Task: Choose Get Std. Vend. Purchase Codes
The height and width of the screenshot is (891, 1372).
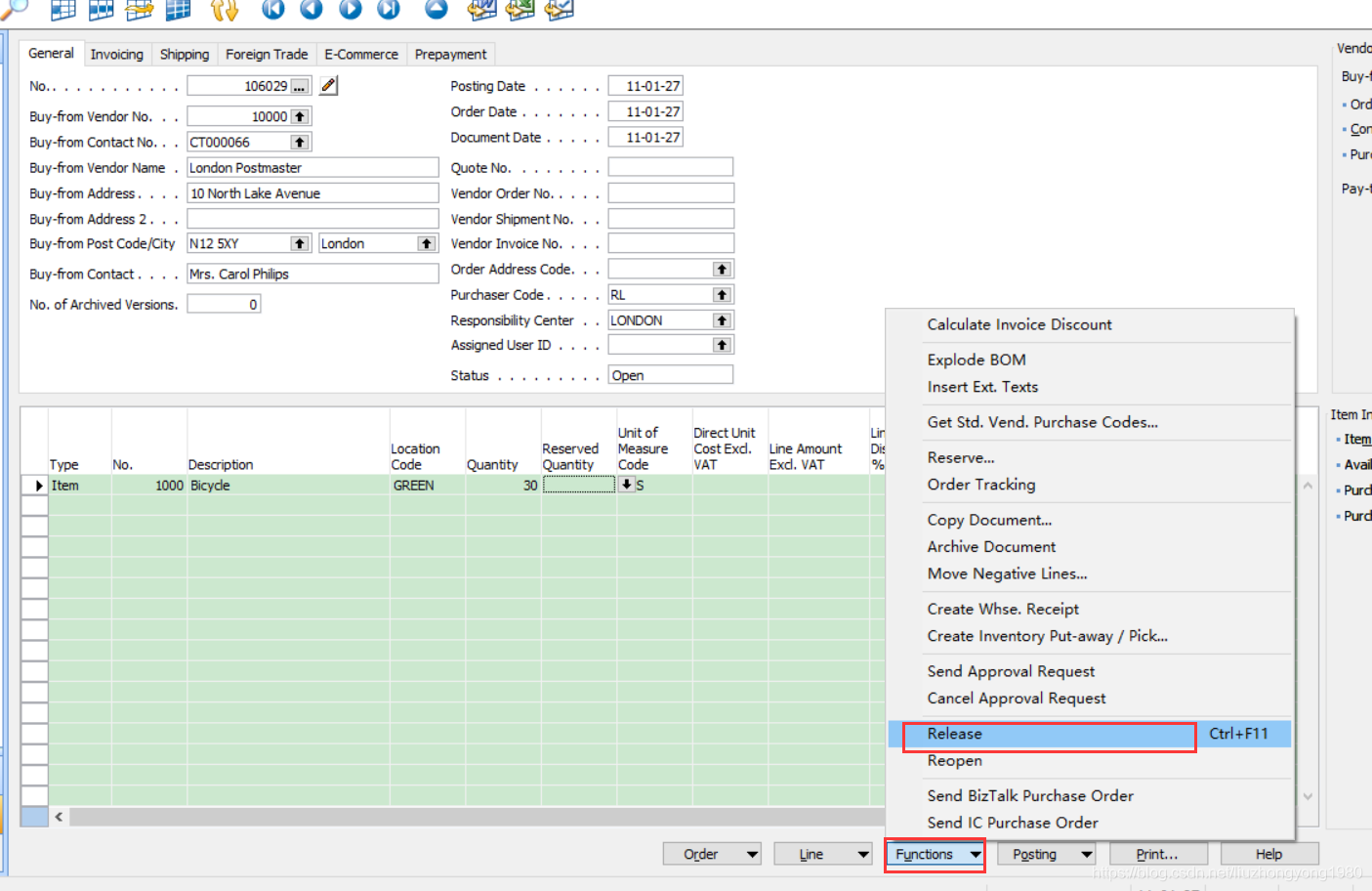Action: pos(1090,422)
